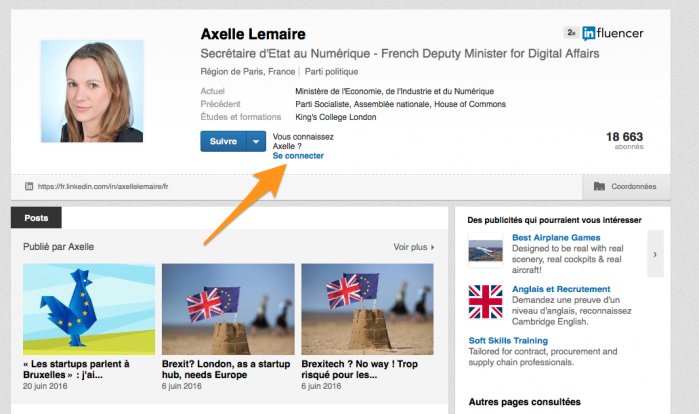The height and width of the screenshot is (414, 699).
Task: Click the Best Airplane Games ad link
Action: pos(556,238)
